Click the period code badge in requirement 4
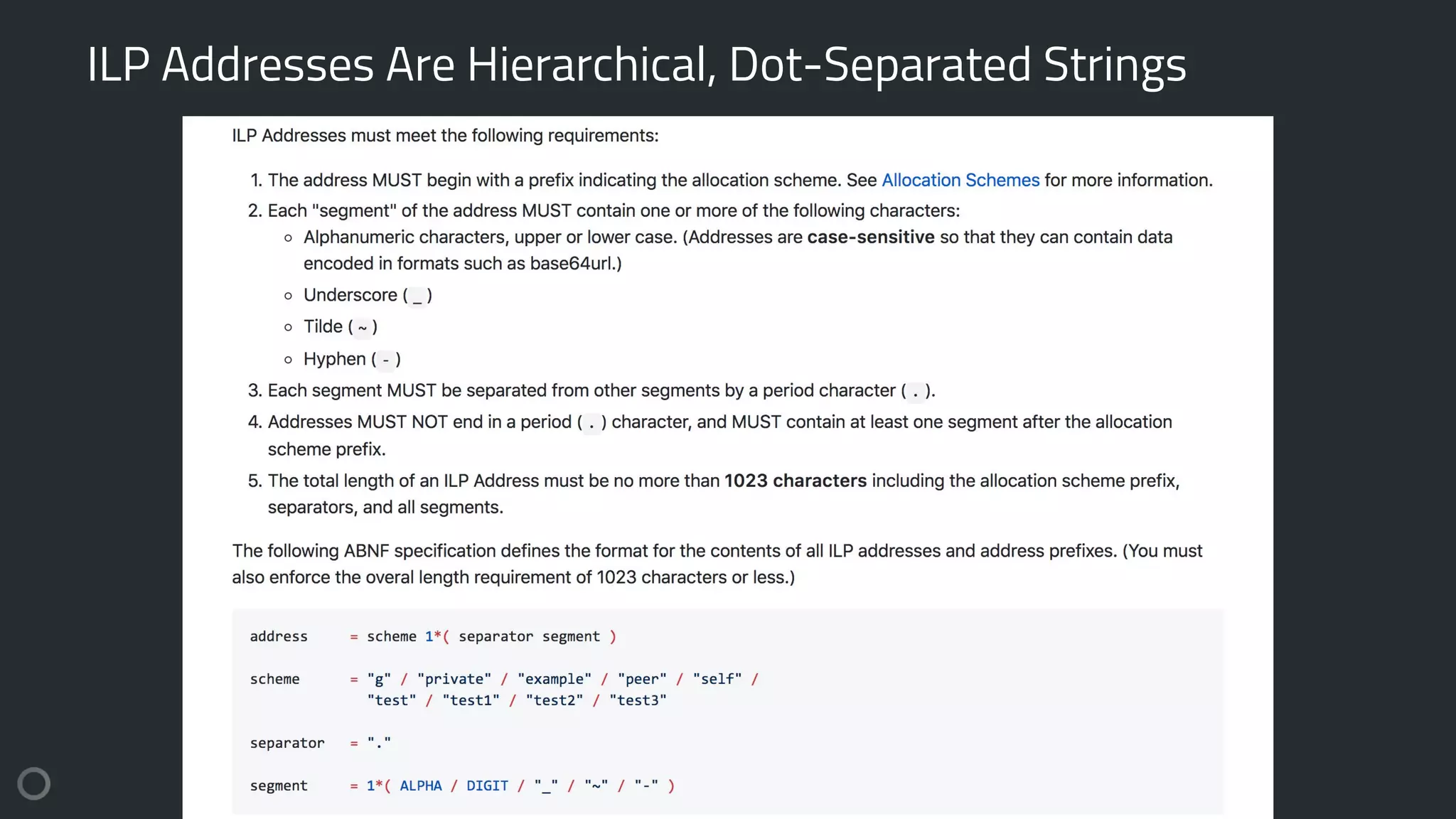Viewport: 1456px width, 819px height. pyautogui.click(x=591, y=423)
